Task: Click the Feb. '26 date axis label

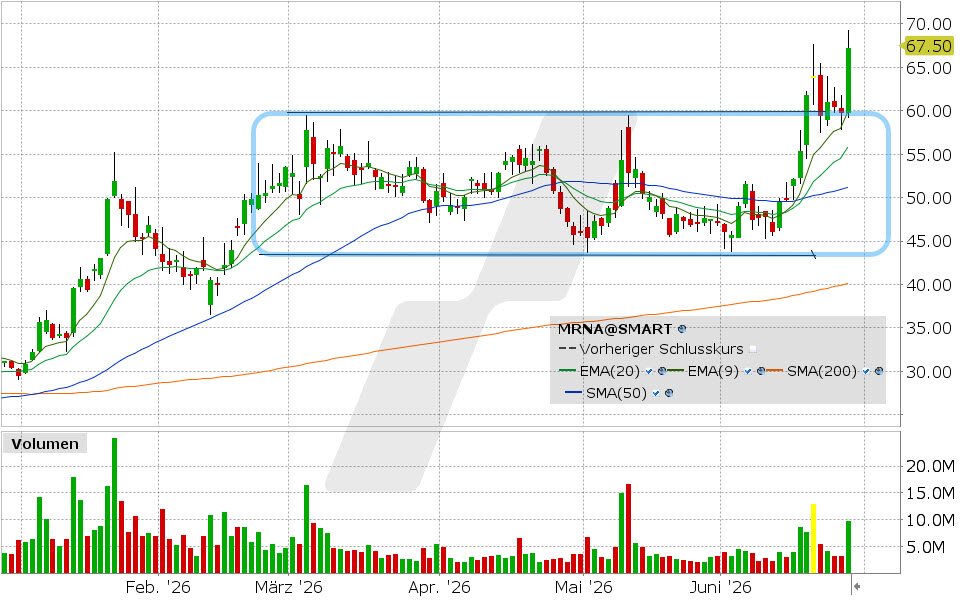Action: (158, 587)
